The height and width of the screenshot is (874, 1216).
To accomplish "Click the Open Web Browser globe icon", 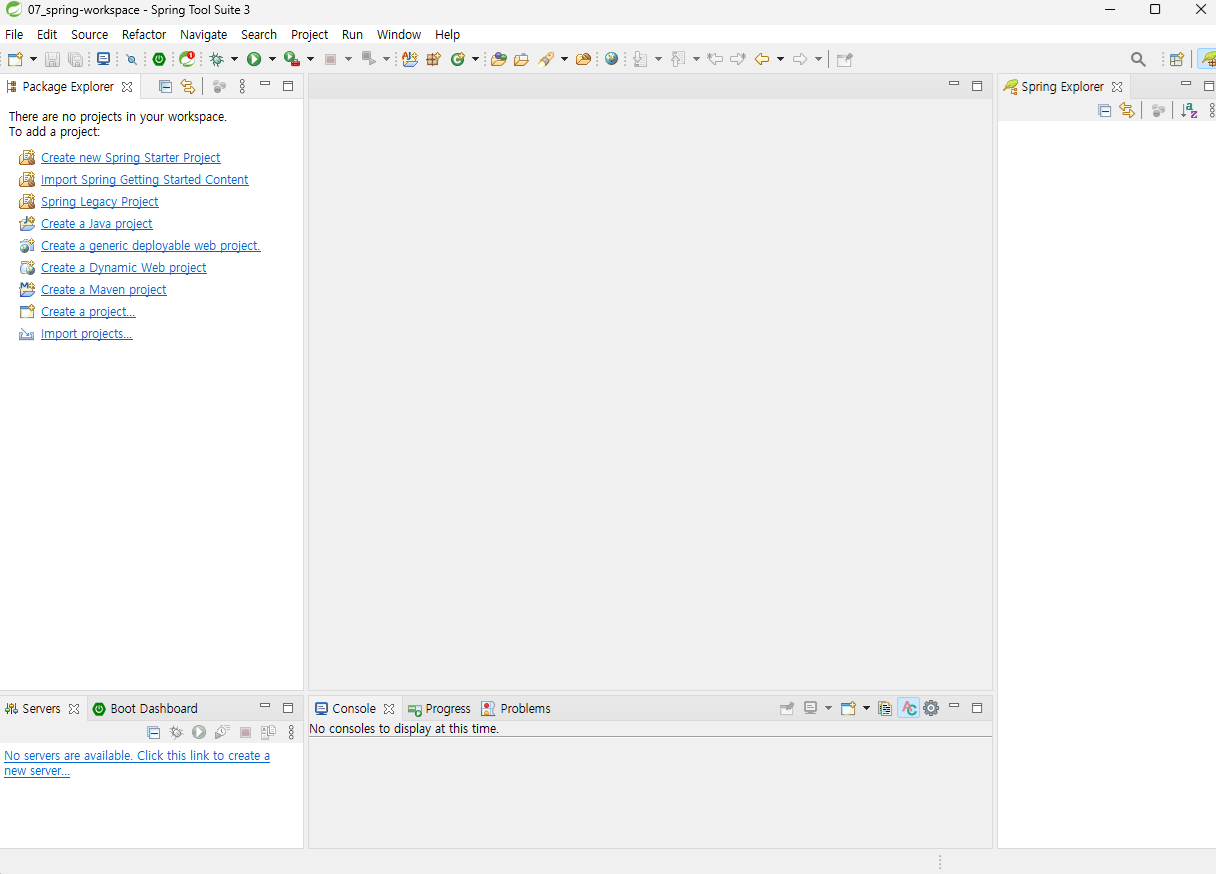I will pyautogui.click(x=611, y=59).
